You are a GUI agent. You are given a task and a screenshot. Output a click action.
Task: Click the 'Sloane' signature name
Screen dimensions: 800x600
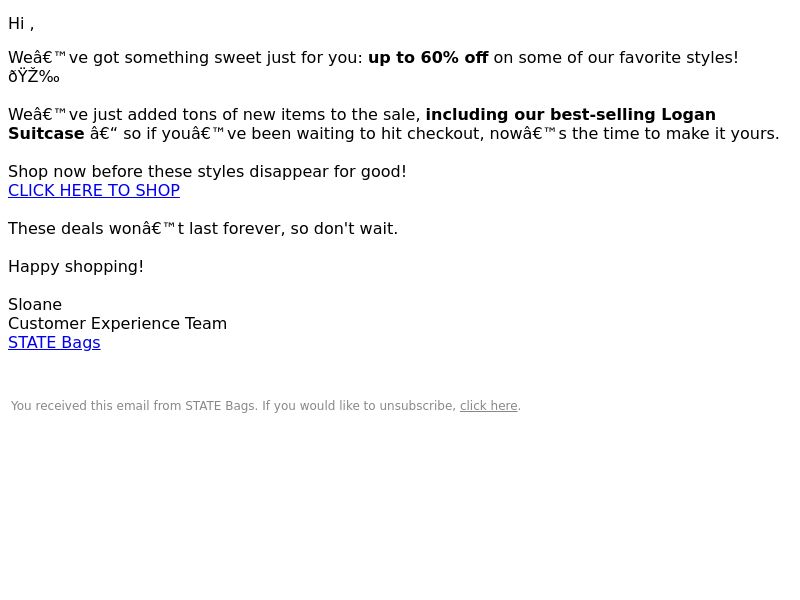[x=35, y=305]
